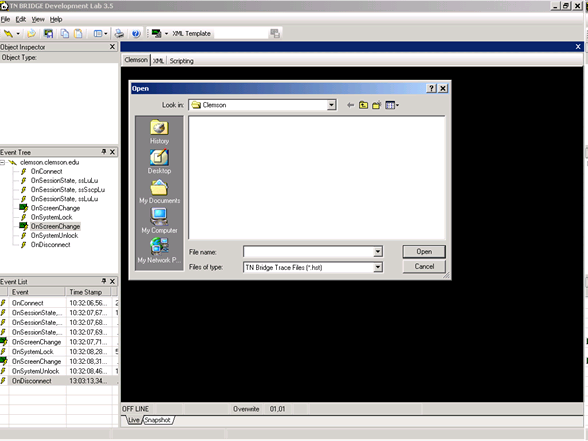Image resolution: width=588 pixels, height=441 pixels.
Task: Click the Print toolbar icon
Action: 119,34
